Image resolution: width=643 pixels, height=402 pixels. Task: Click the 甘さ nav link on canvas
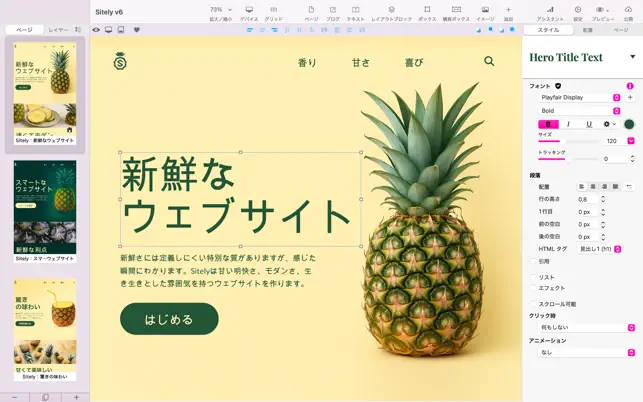360,62
